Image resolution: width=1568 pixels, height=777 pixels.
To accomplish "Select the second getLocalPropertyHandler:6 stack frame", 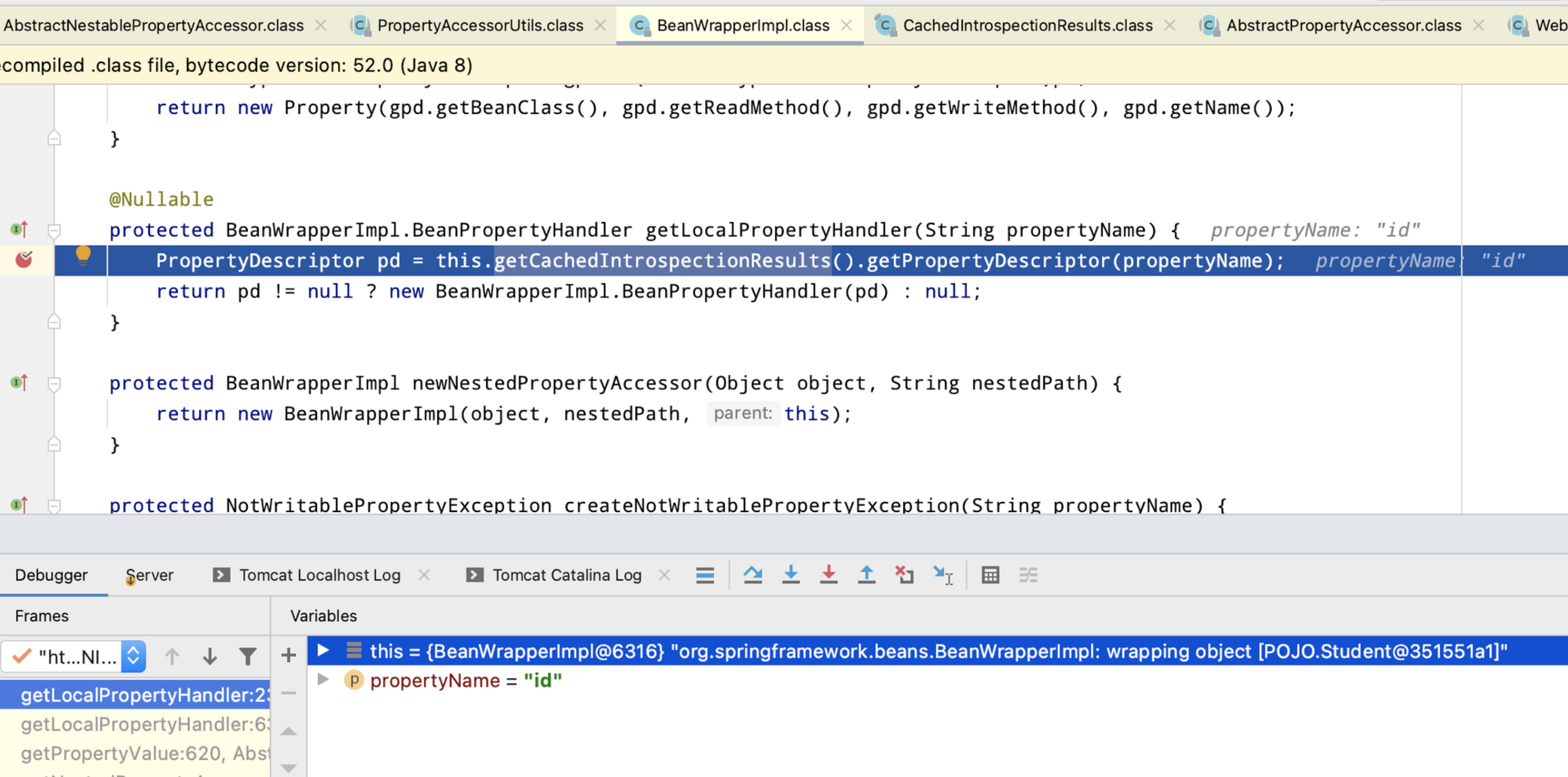I will click(x=135, y=724).
